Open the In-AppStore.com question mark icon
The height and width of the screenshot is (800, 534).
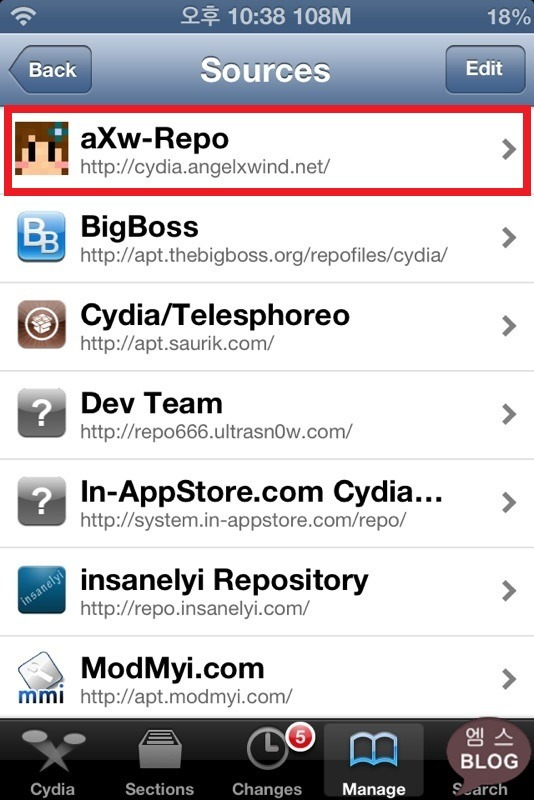pyautogui.click(x=42, y=501)
